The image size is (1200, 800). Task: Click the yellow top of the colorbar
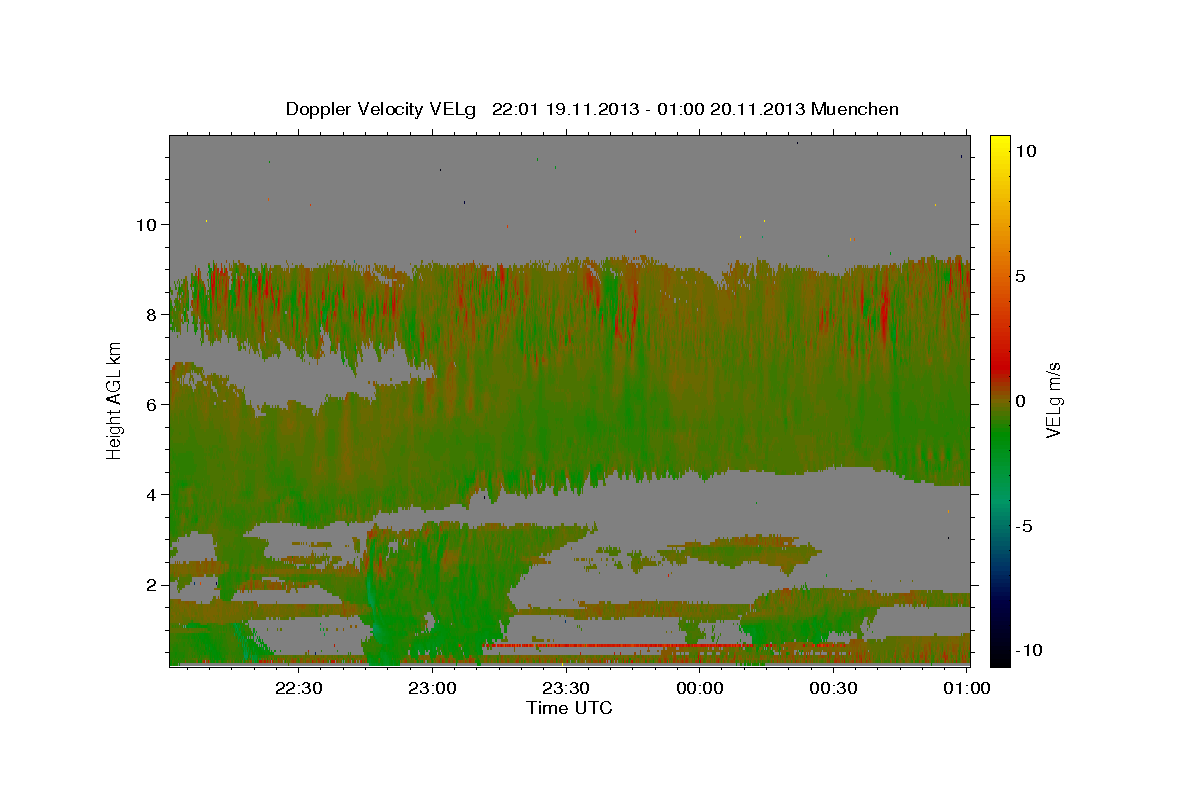click(x=1000, y=145)
